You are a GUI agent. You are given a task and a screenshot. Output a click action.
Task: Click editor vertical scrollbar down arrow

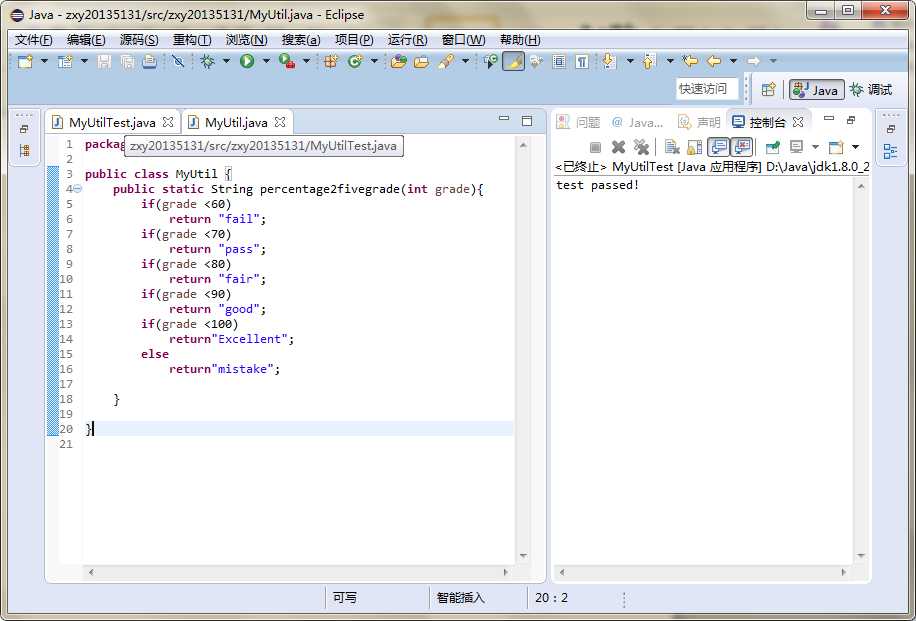(523, 556)
